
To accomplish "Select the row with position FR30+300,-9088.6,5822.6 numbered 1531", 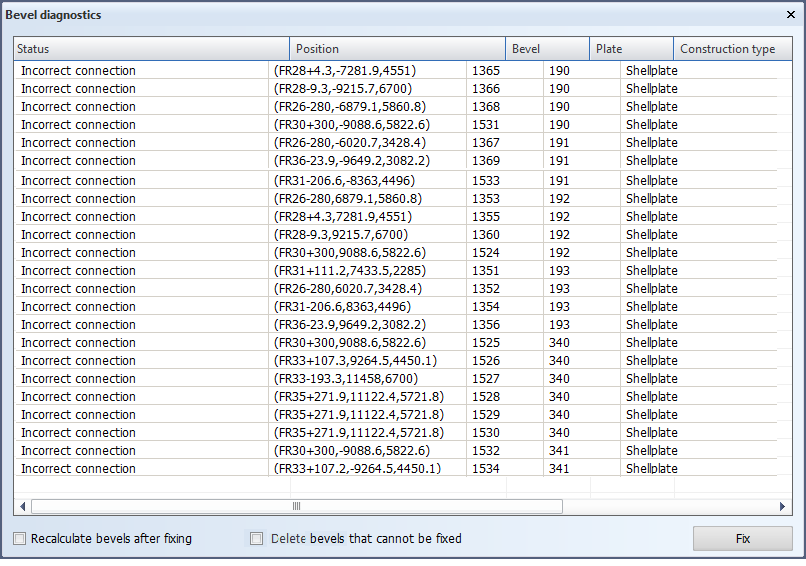I will click(x=485, y=125).
